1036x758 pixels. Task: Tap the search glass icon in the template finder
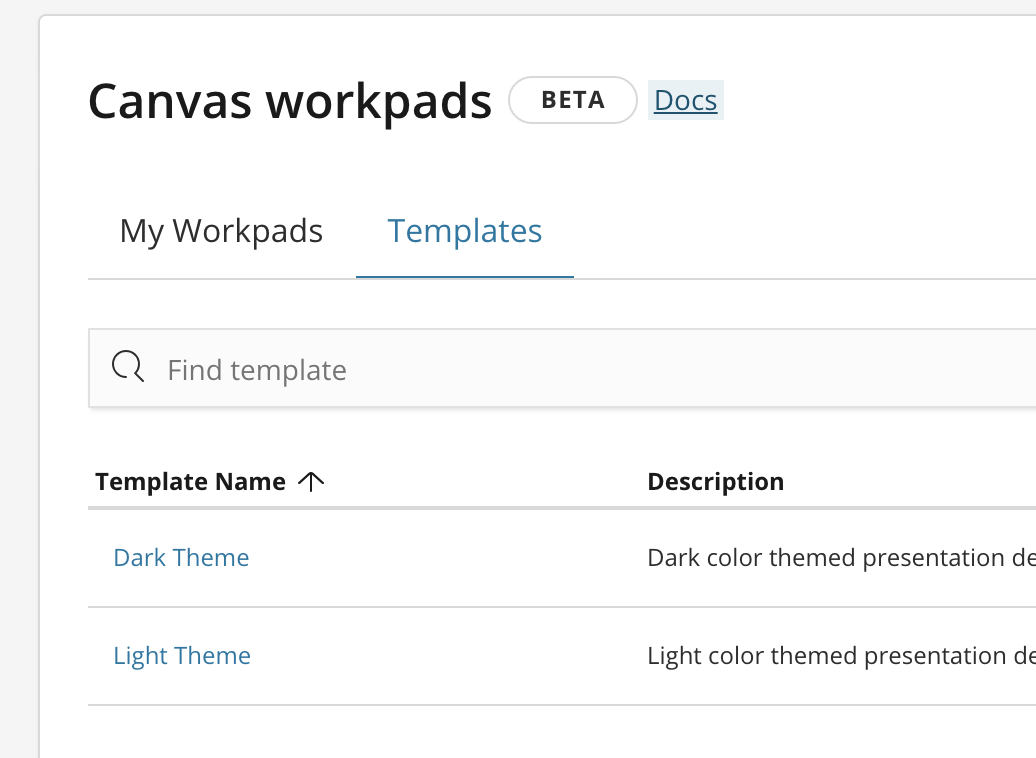(128, 367)
